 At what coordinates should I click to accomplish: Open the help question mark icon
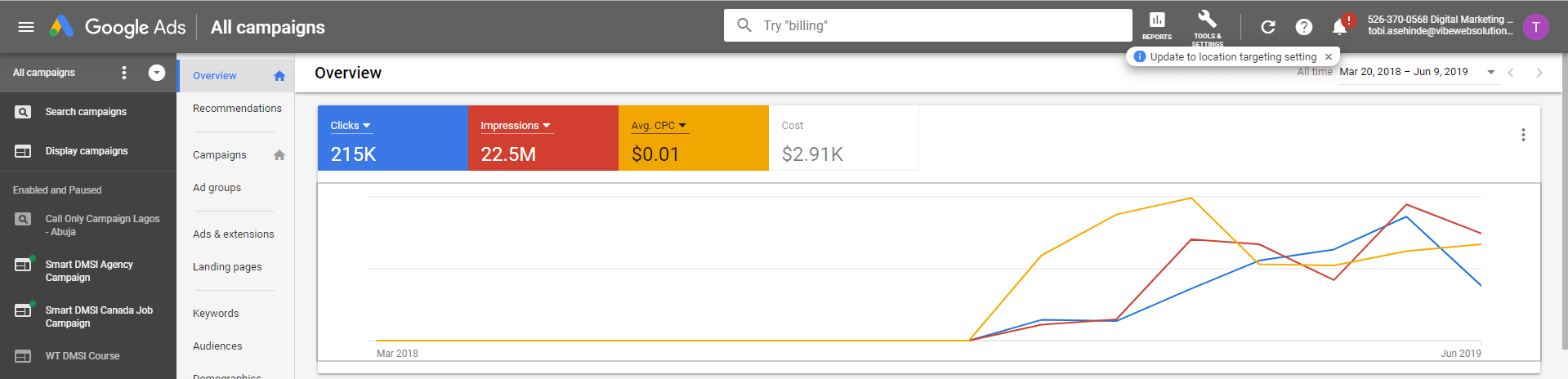coord(1304,27)
